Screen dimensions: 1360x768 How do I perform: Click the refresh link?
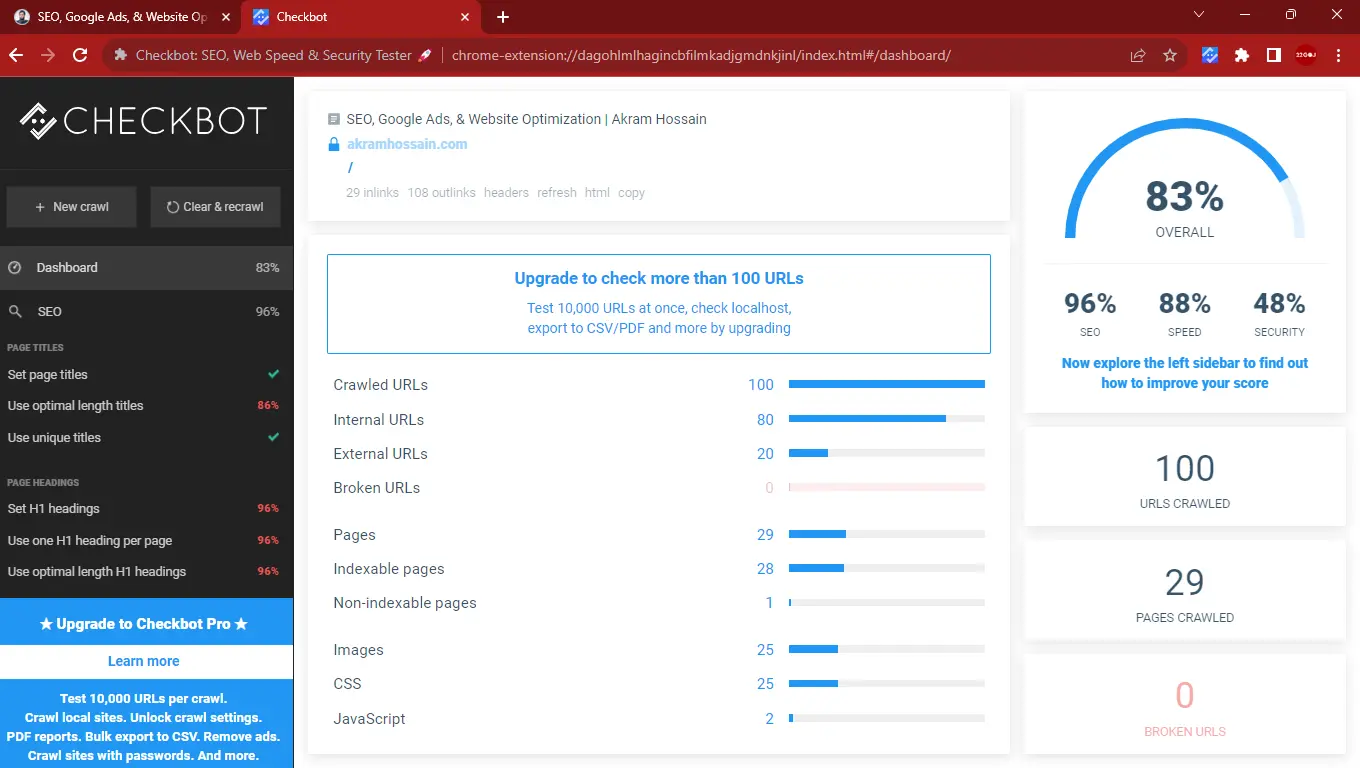[x=557, y=192]
